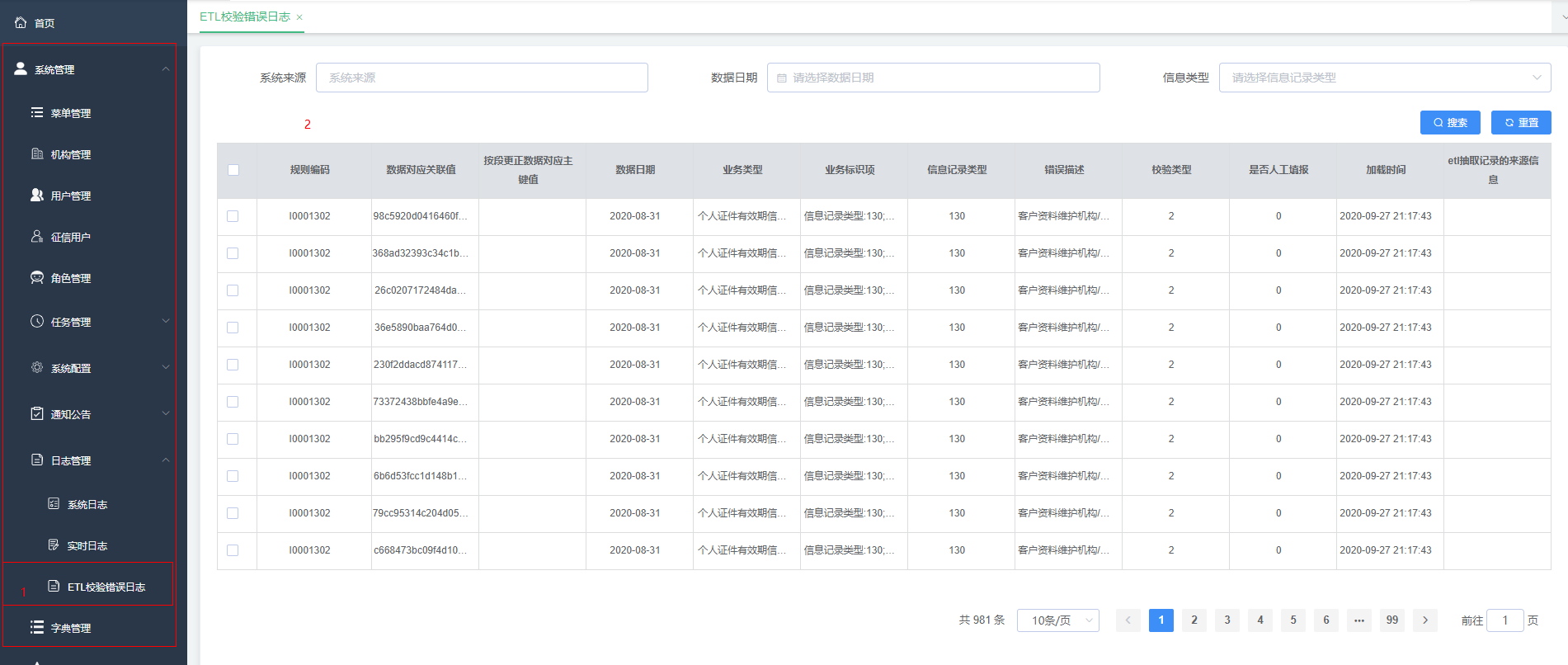Close the ETL校验错误日志 tab
The width and height of the screenshot is (1568, 665).
pos(299,17)
